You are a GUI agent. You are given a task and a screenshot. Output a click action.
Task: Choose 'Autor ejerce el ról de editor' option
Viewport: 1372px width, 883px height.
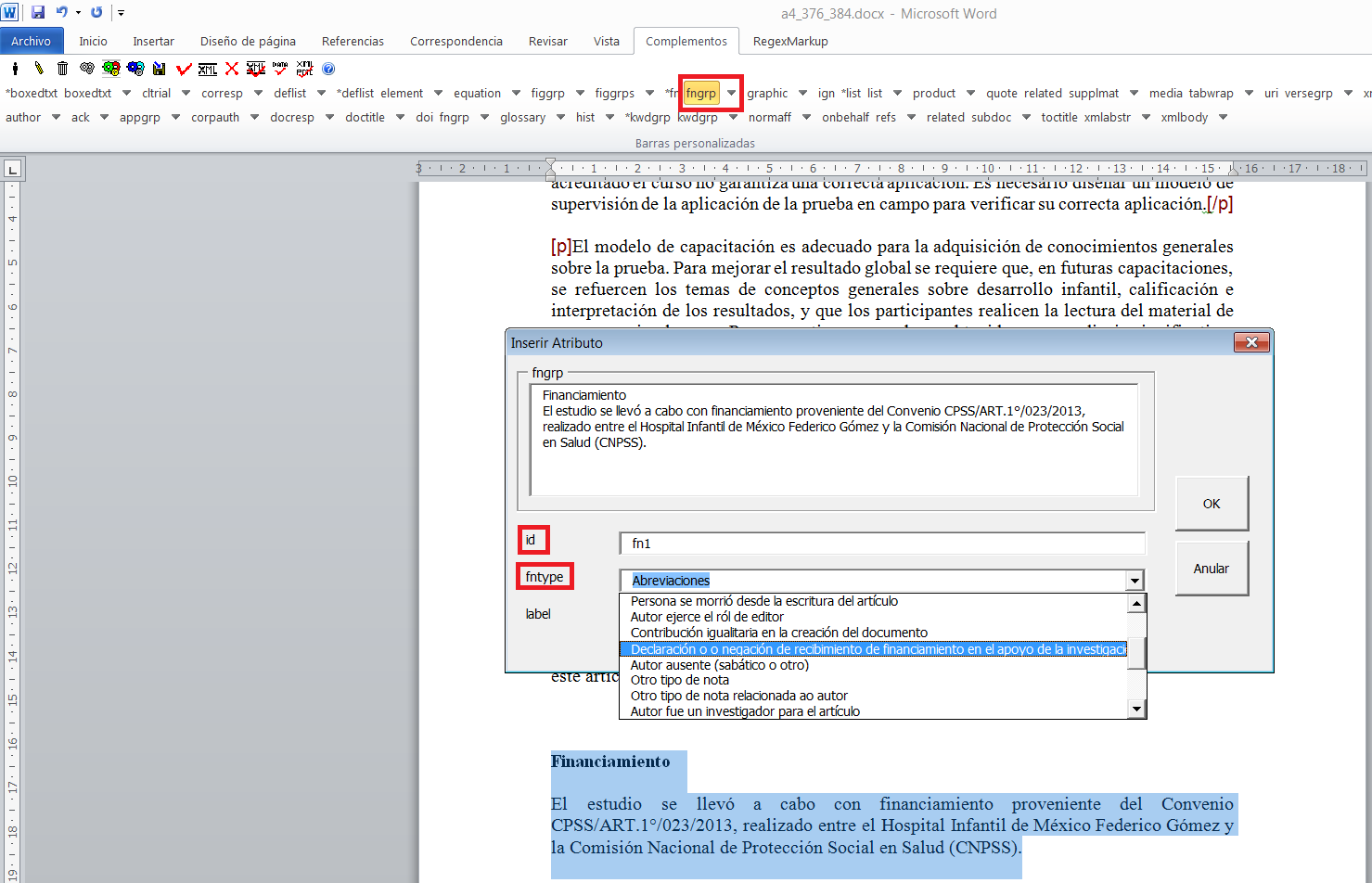(707, 617)
